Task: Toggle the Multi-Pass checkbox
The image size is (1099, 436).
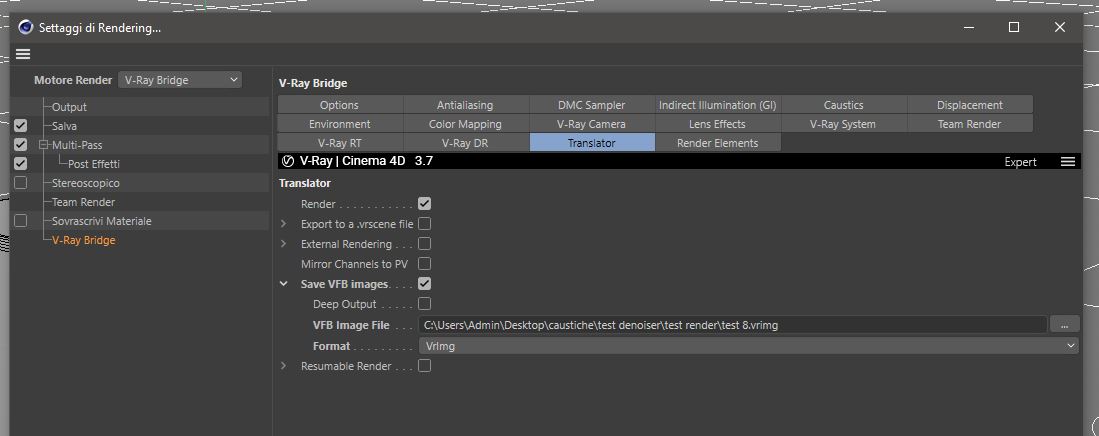Action: [x=20, y=144]
